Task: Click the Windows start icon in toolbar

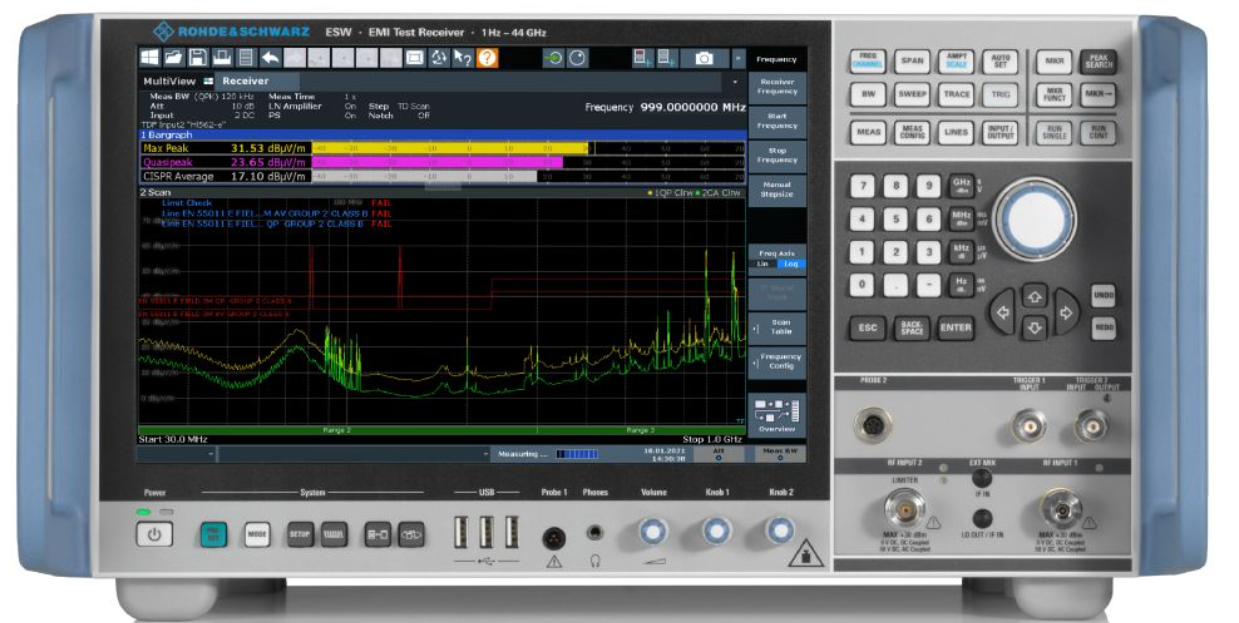Action: click(149, 58)
